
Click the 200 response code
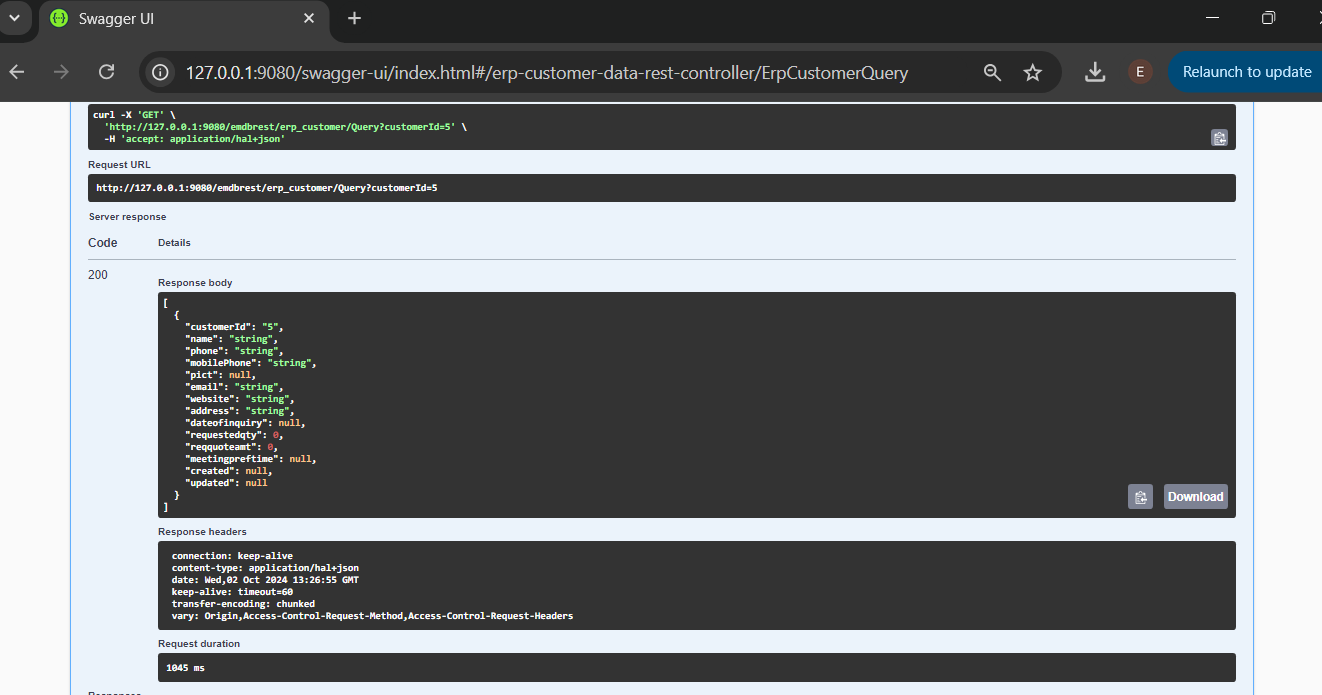pos(98,275)
